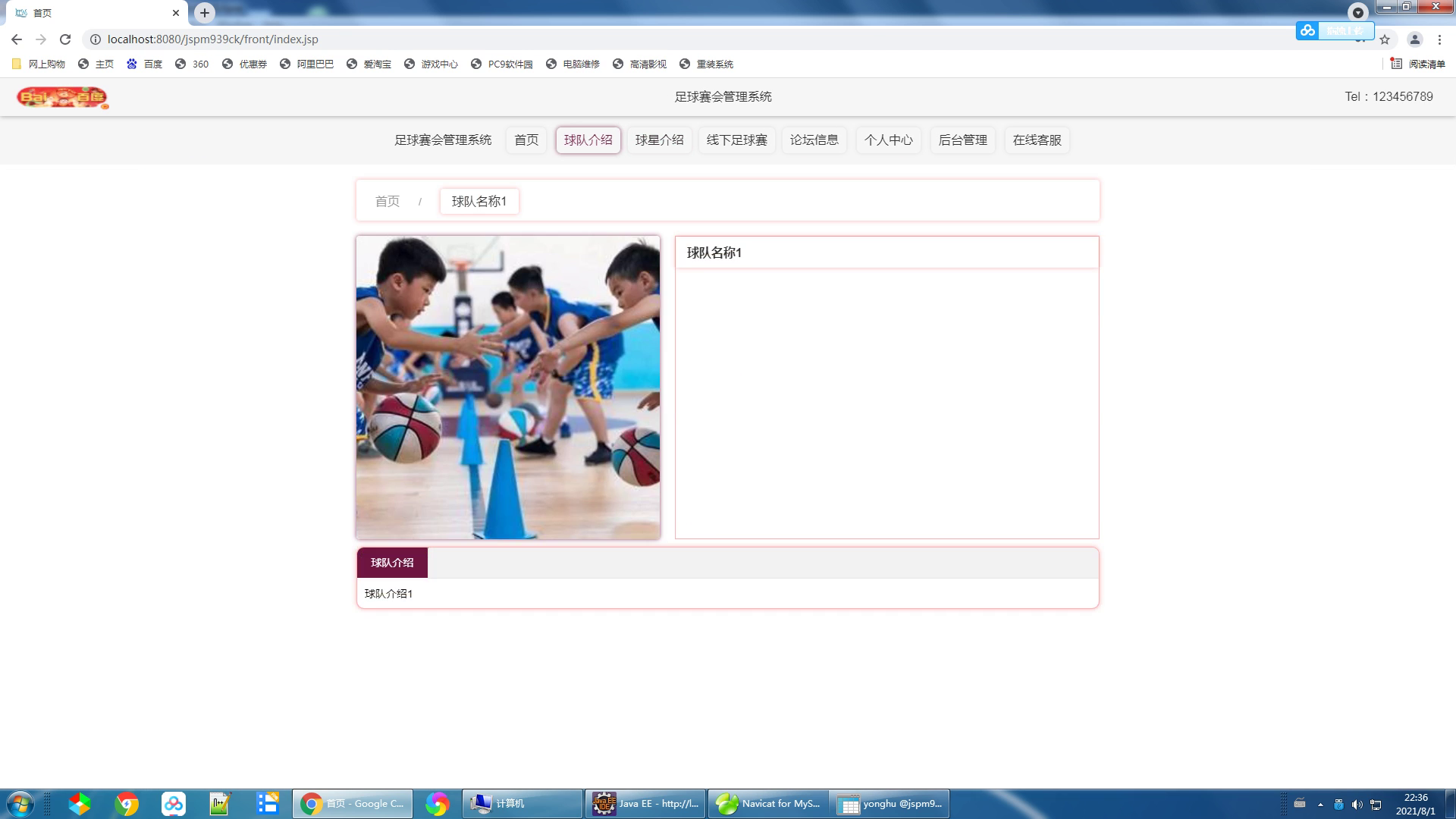Open the 阅读清单 reading list

click(1418, 64)
